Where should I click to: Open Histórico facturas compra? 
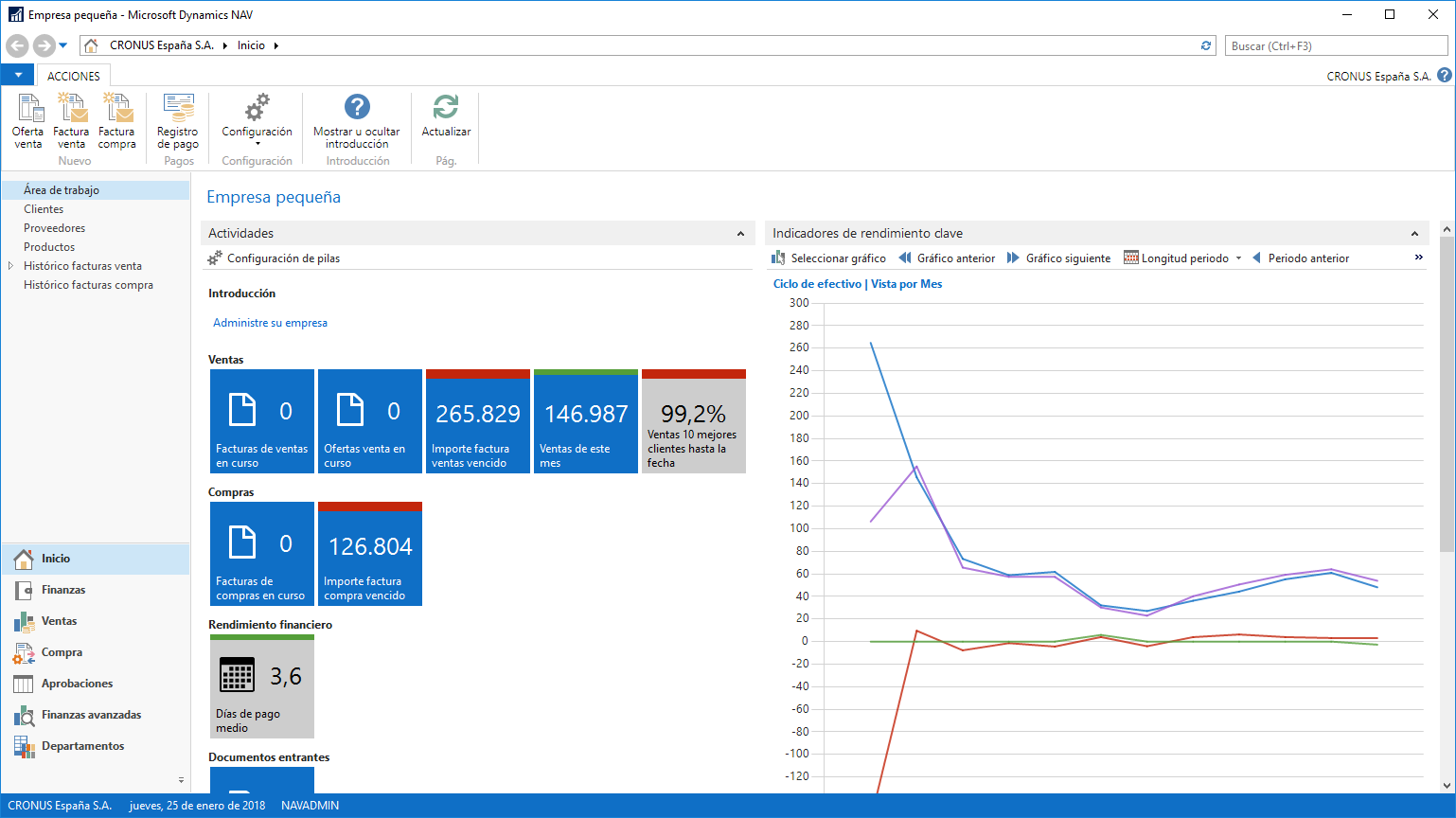(x=88, y=285)
